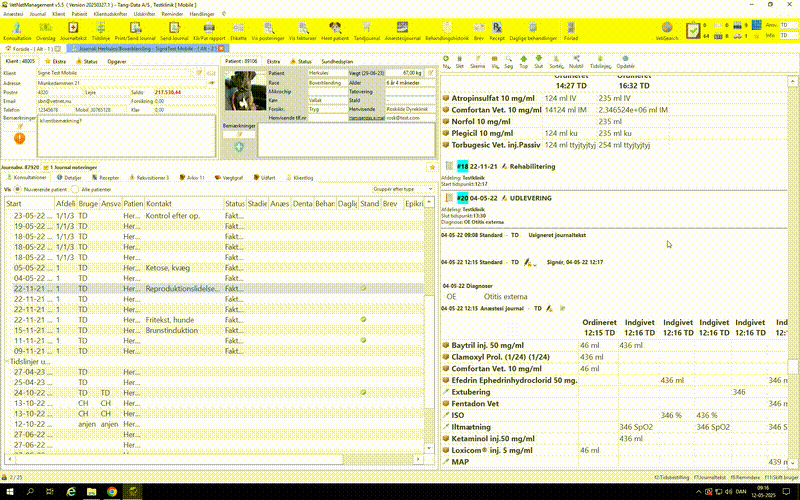Switch to the Klientlog tab

[300, 178]
